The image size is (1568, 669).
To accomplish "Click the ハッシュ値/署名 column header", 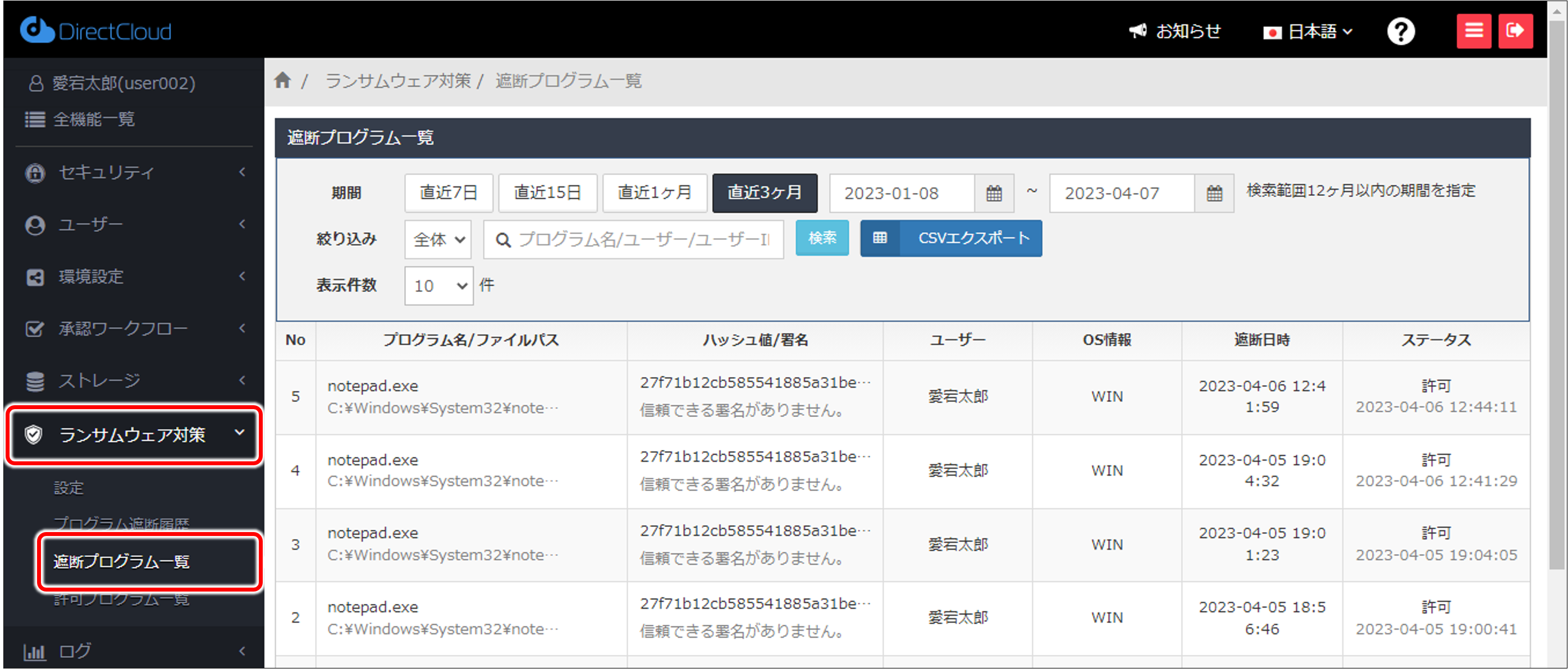I will pyautogui.click(x=756, y=340).
